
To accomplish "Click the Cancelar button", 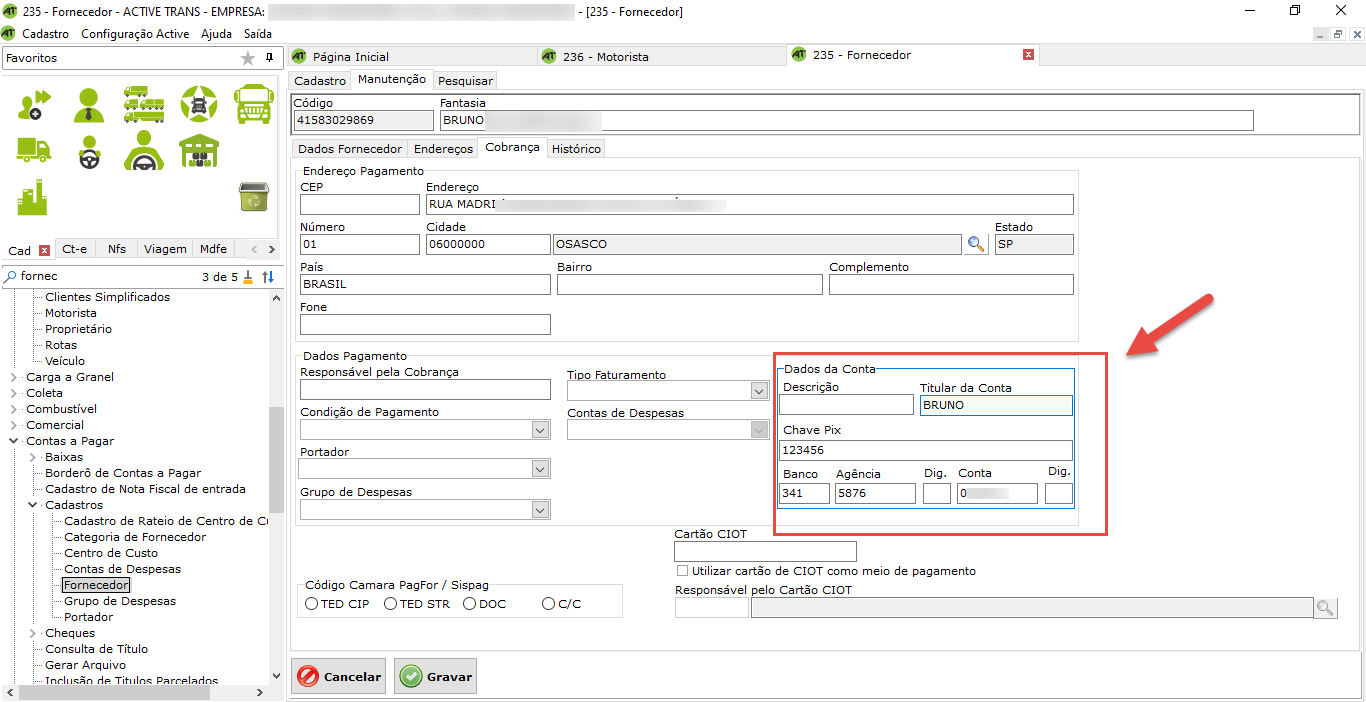I will [340, 677].
